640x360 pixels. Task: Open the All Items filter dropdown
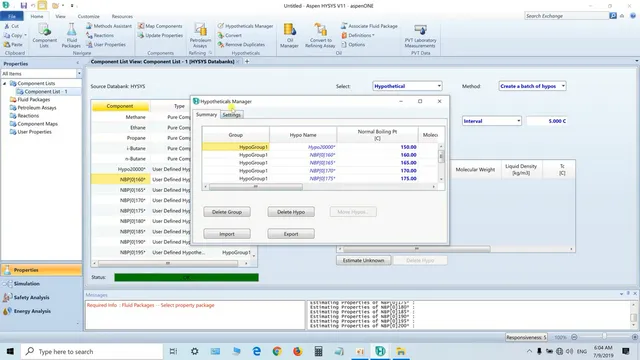(x=79, y=74)
